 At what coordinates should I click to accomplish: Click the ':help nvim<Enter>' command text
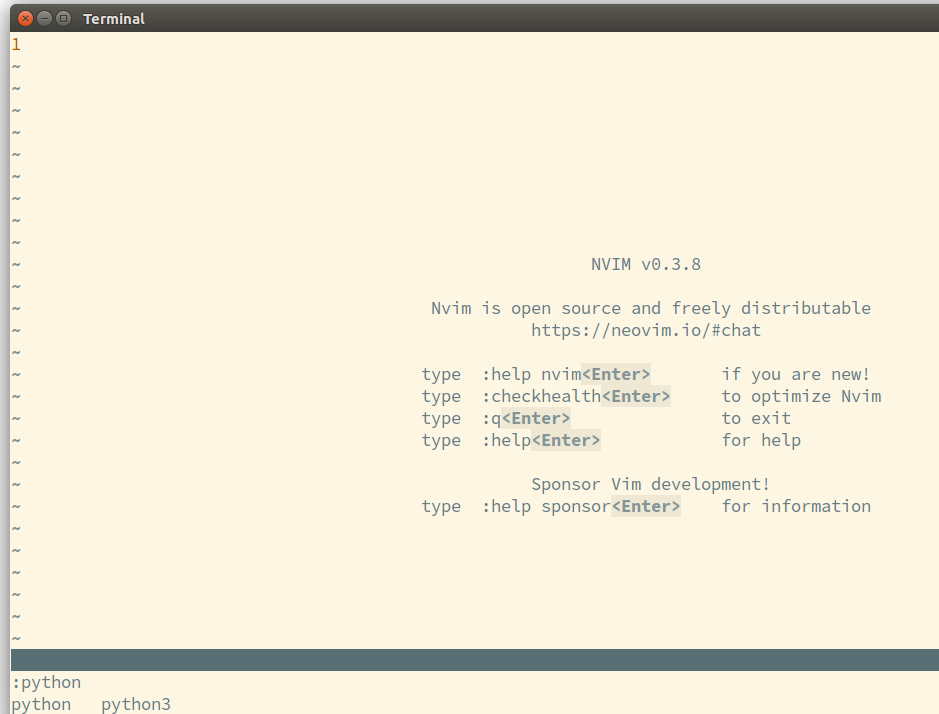566,375
